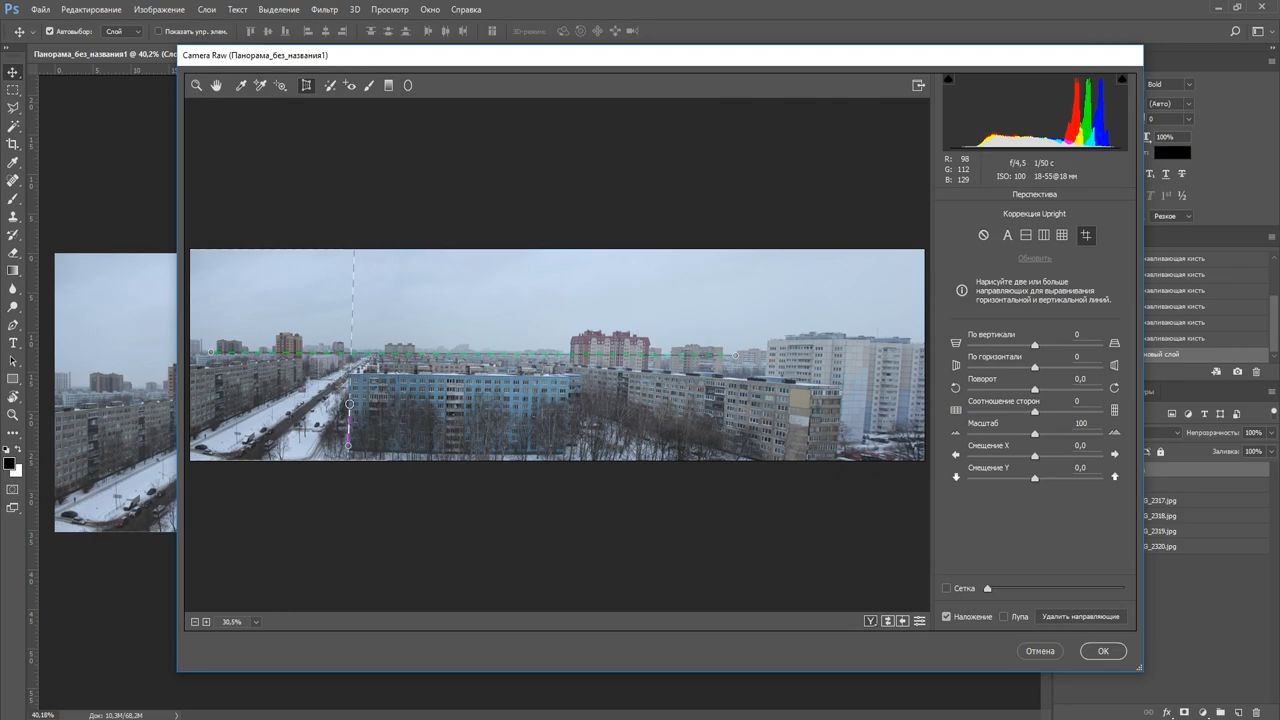Apply Full Upright correction

point(1062,235)
